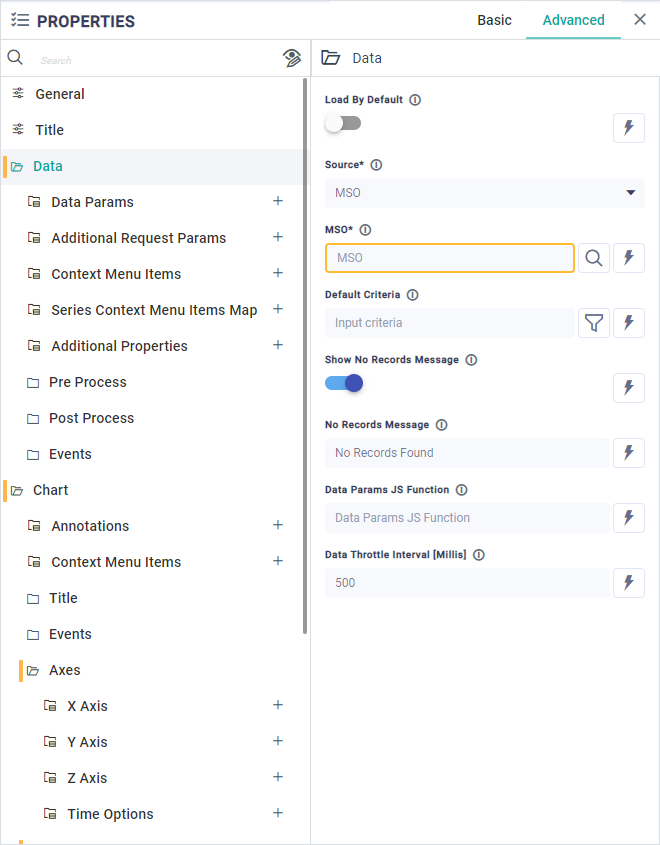Click info icon beside Data Throttle Interval
The image size is (660, 845).
click(x=479, y=555)
